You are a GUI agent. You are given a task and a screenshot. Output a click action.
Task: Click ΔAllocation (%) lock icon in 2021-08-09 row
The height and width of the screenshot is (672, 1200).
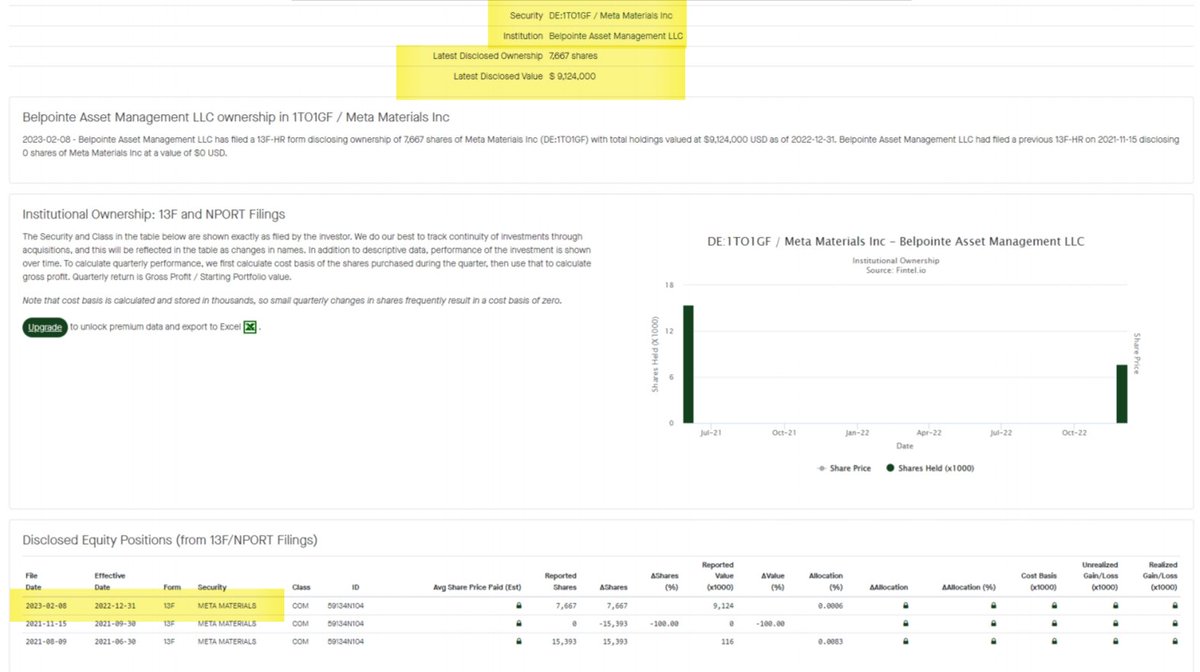click(992, 642)
